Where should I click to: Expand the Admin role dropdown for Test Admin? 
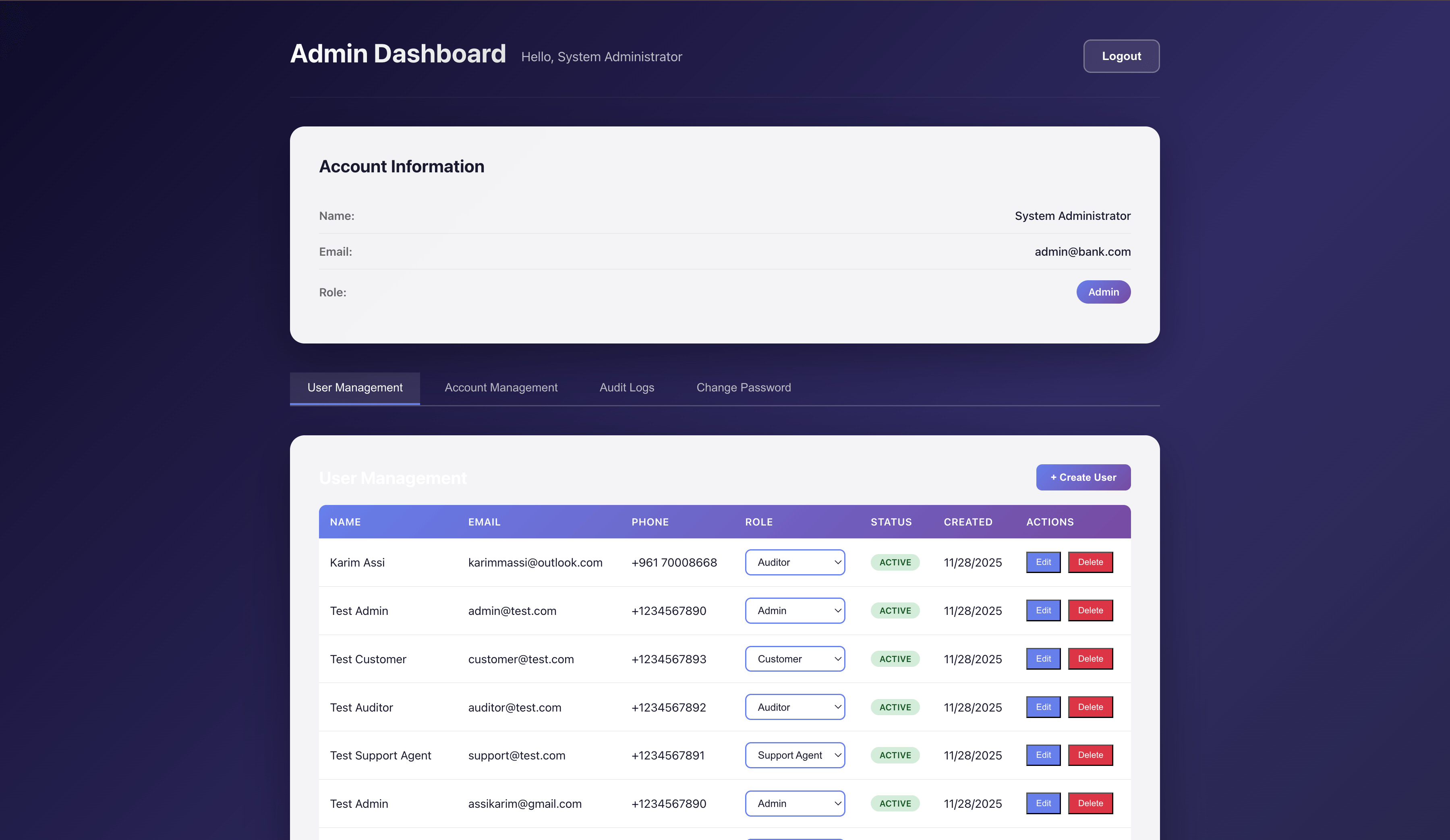tap(795, 610)
